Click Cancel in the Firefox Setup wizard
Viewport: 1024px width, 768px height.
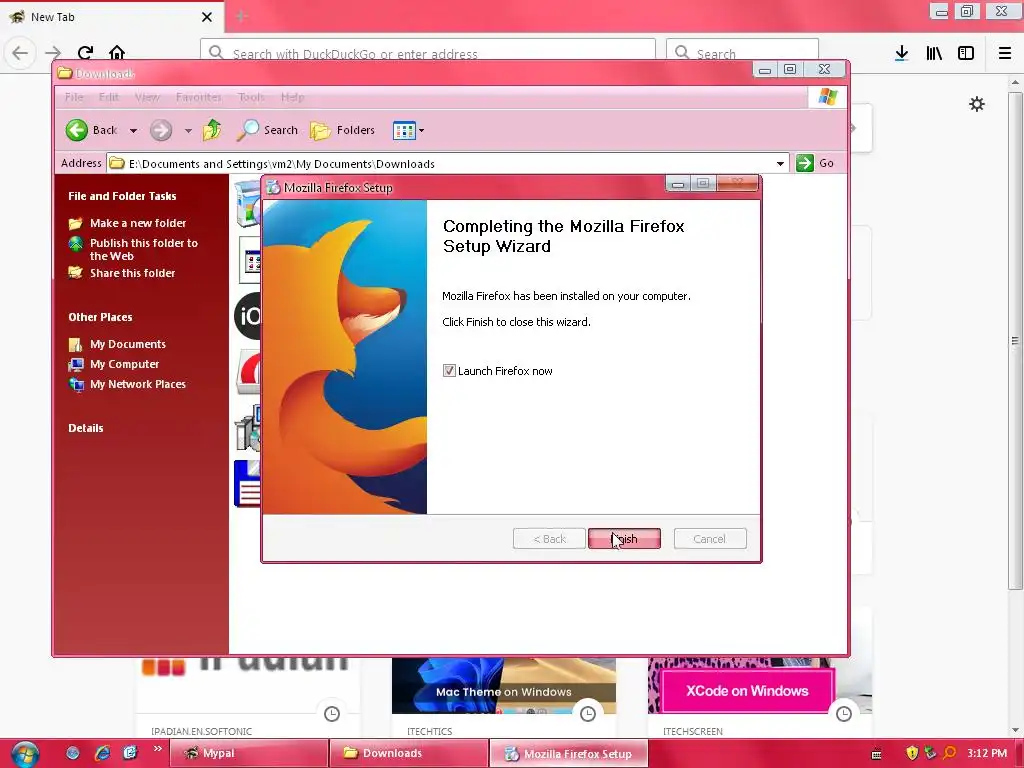click(x=710, y=539)
